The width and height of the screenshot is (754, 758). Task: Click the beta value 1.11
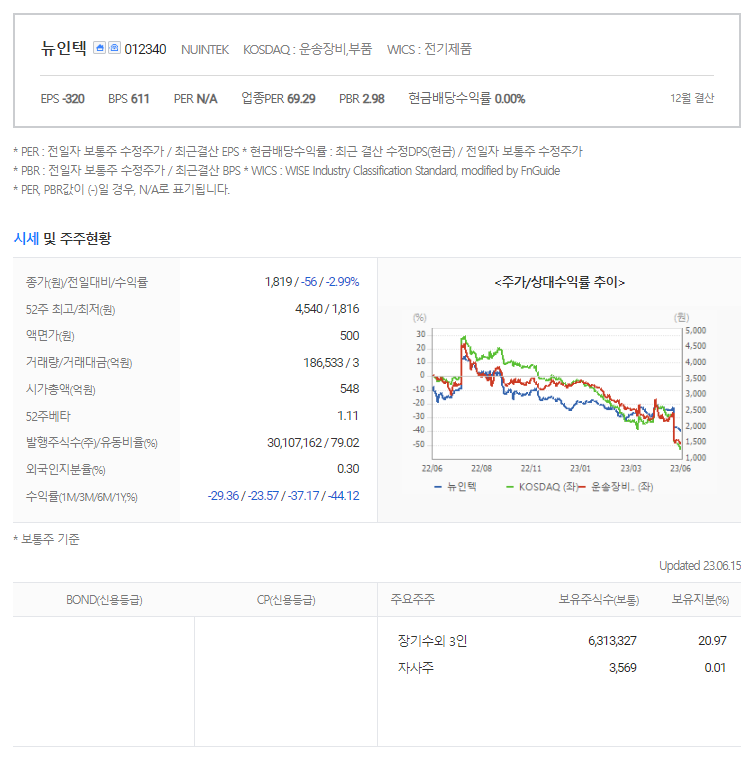click(348, 416)
